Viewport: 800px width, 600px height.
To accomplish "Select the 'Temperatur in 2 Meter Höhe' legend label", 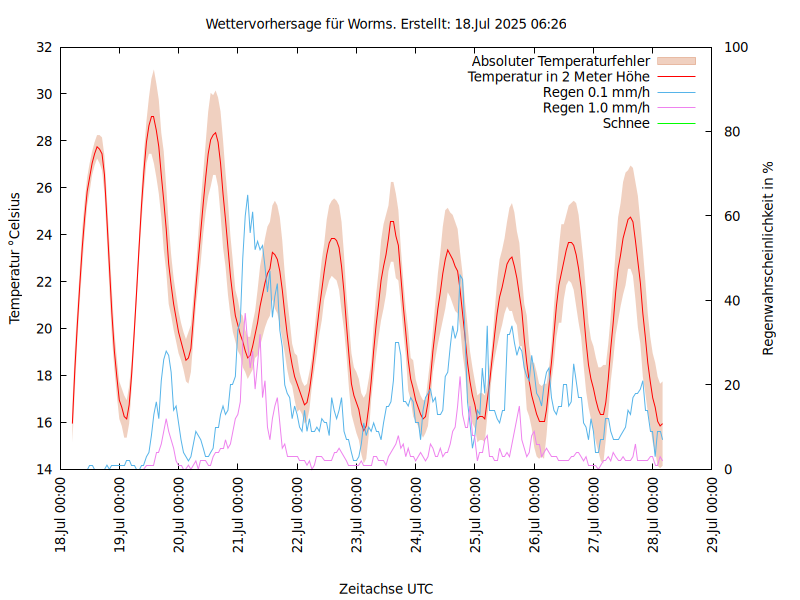I will [559, 77].
